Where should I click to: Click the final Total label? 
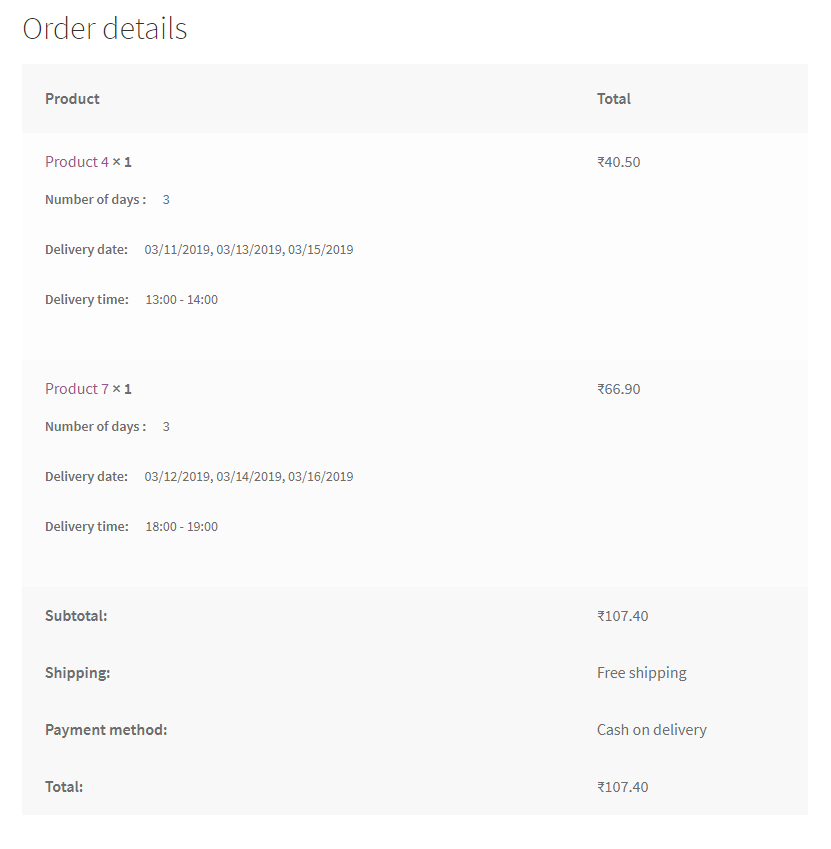(x=64, y=787)
